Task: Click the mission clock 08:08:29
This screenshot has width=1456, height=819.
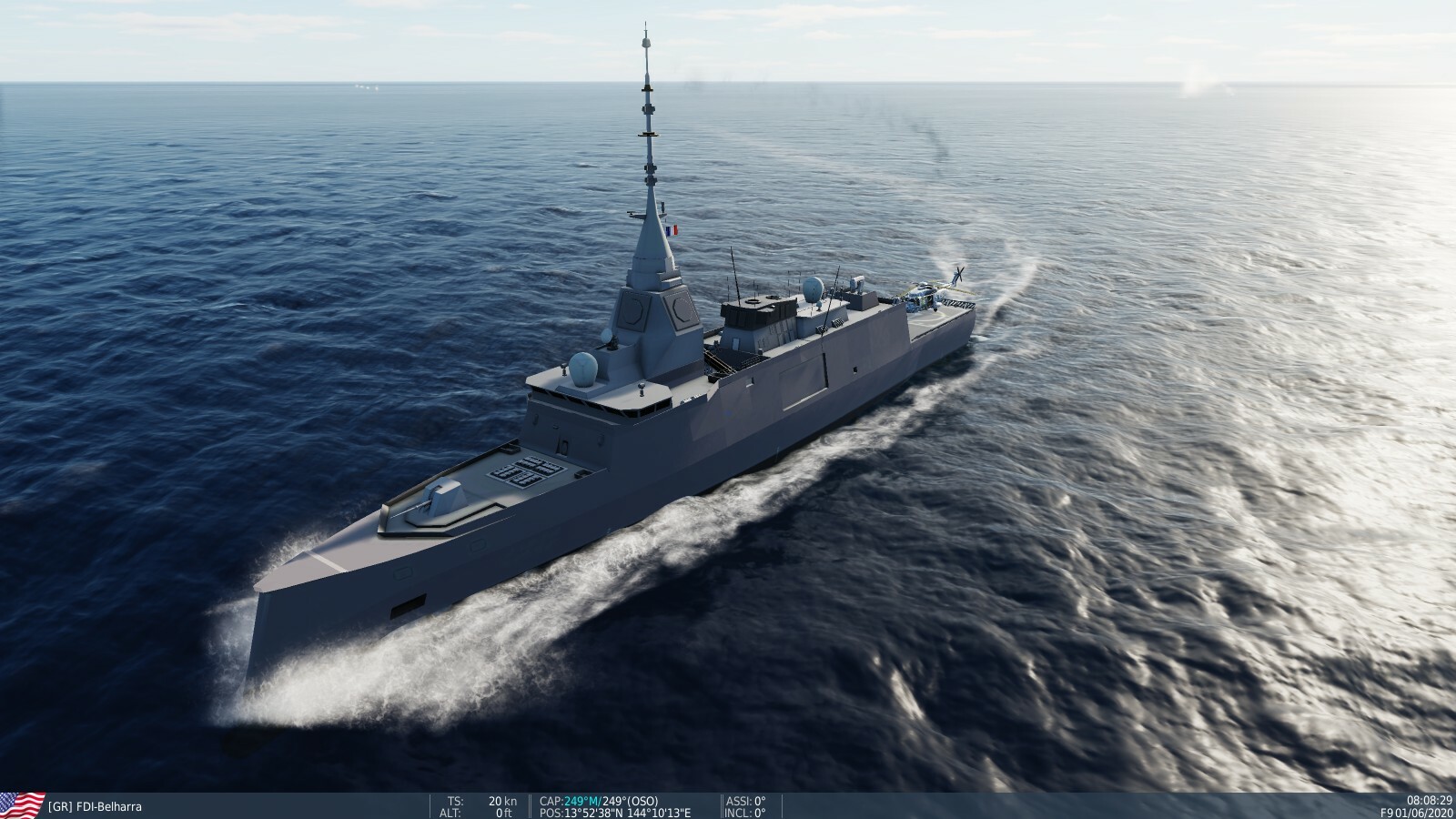Action: pyautogui.click(x=1429, y=801)
